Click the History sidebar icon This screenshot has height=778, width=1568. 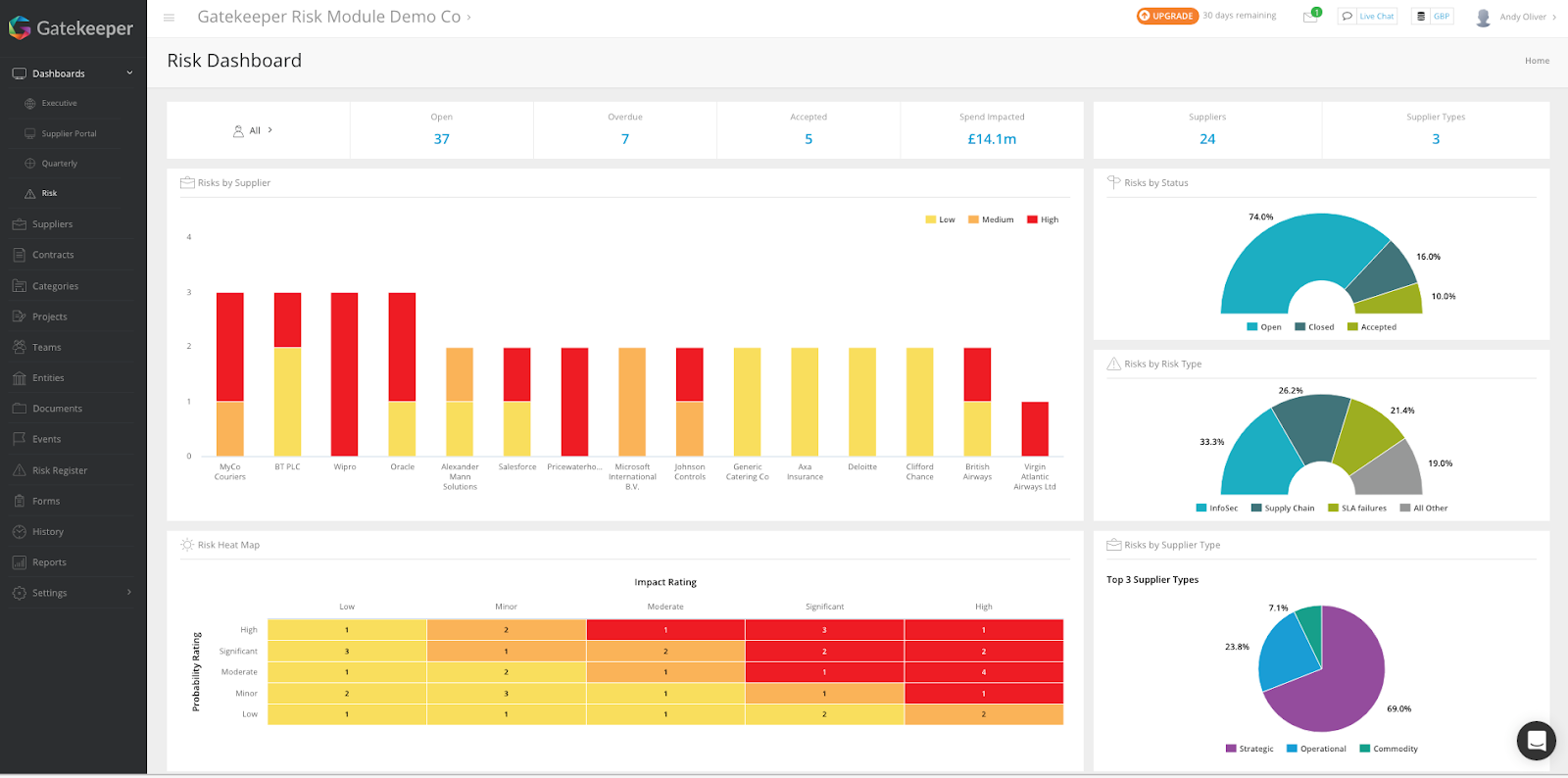click(x=19, y=532)
